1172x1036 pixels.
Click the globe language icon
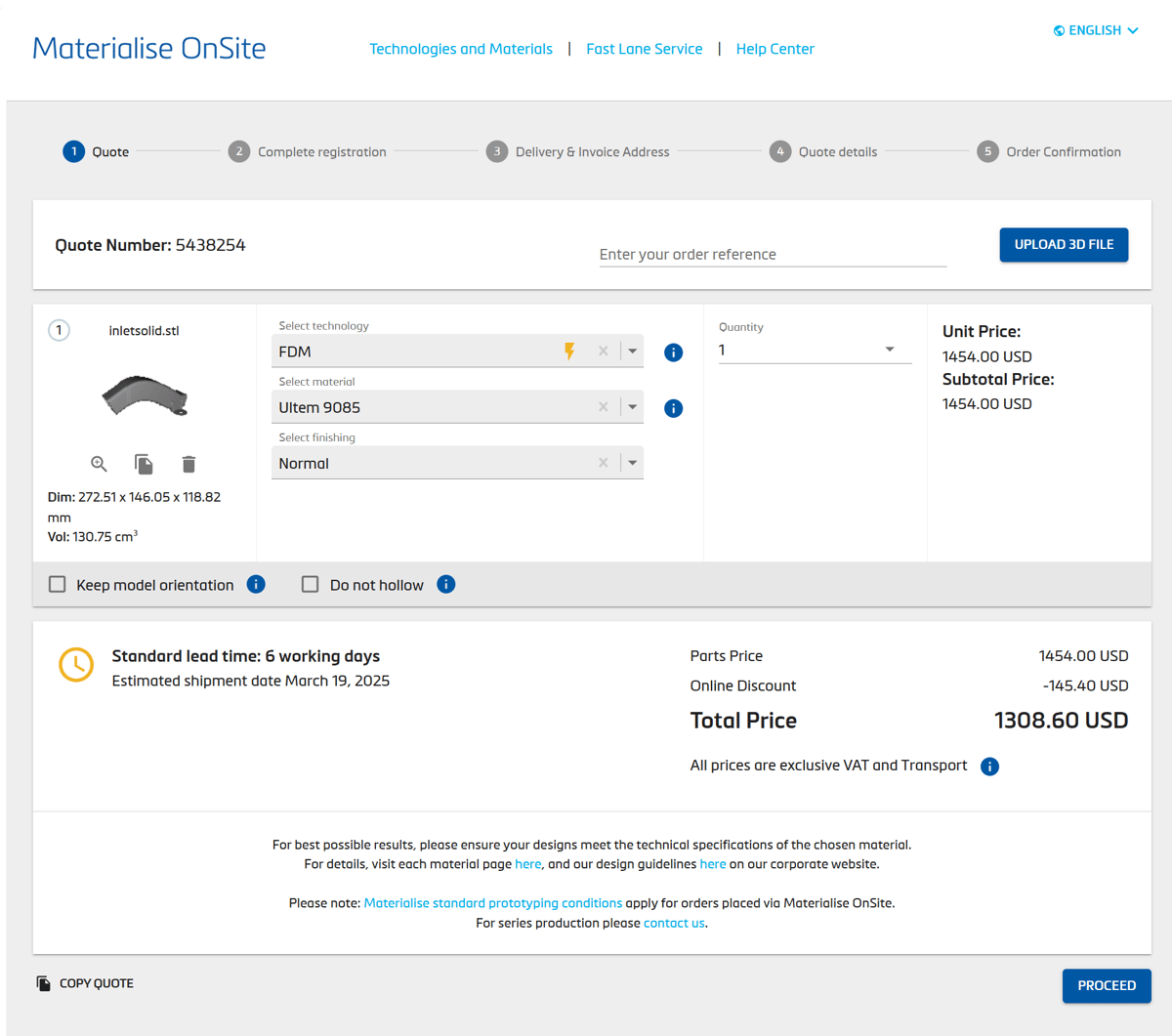[x=1059, y=31]
